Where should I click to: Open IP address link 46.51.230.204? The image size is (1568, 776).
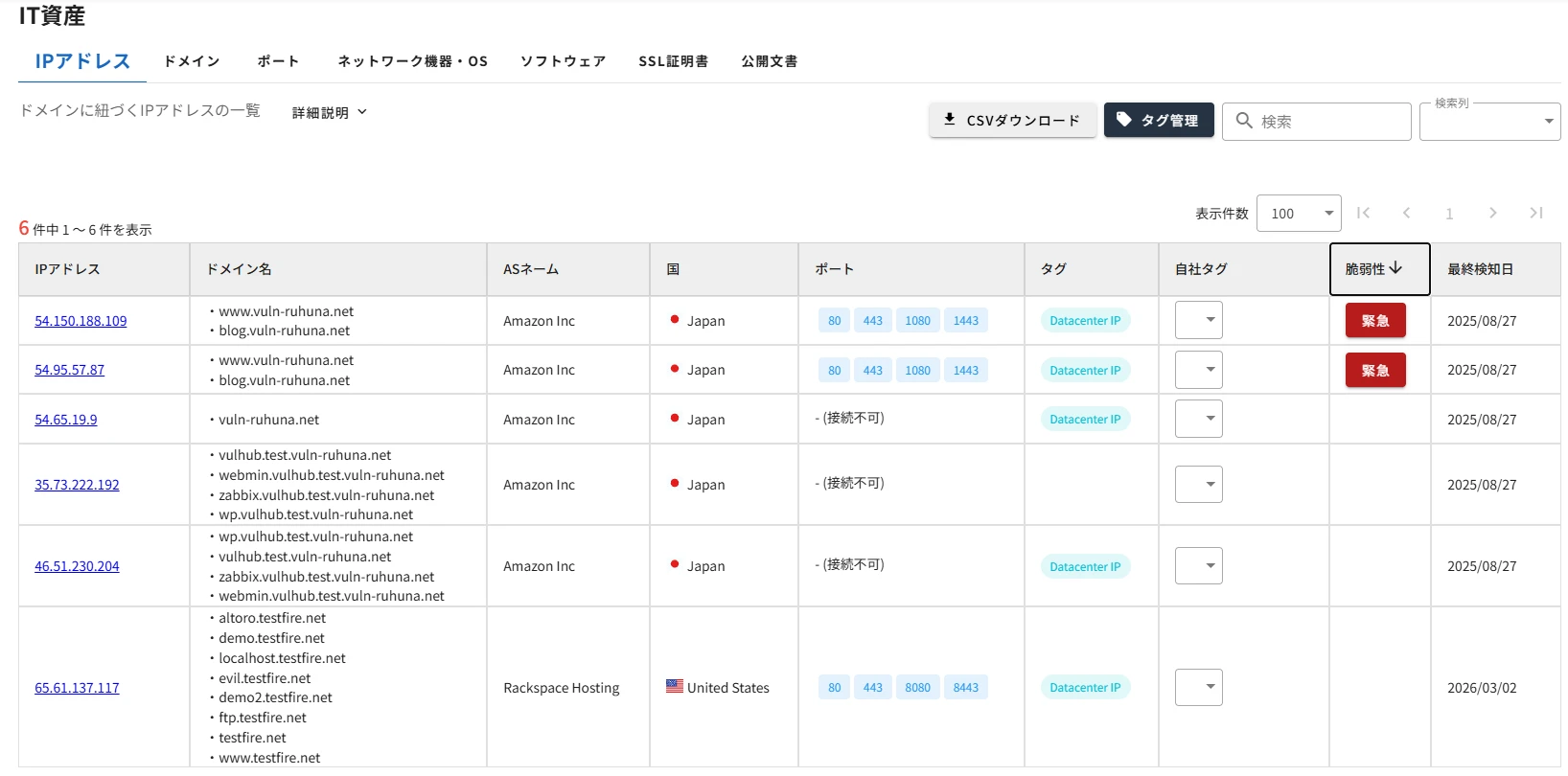pyautogui.click(x=78, y=566)
